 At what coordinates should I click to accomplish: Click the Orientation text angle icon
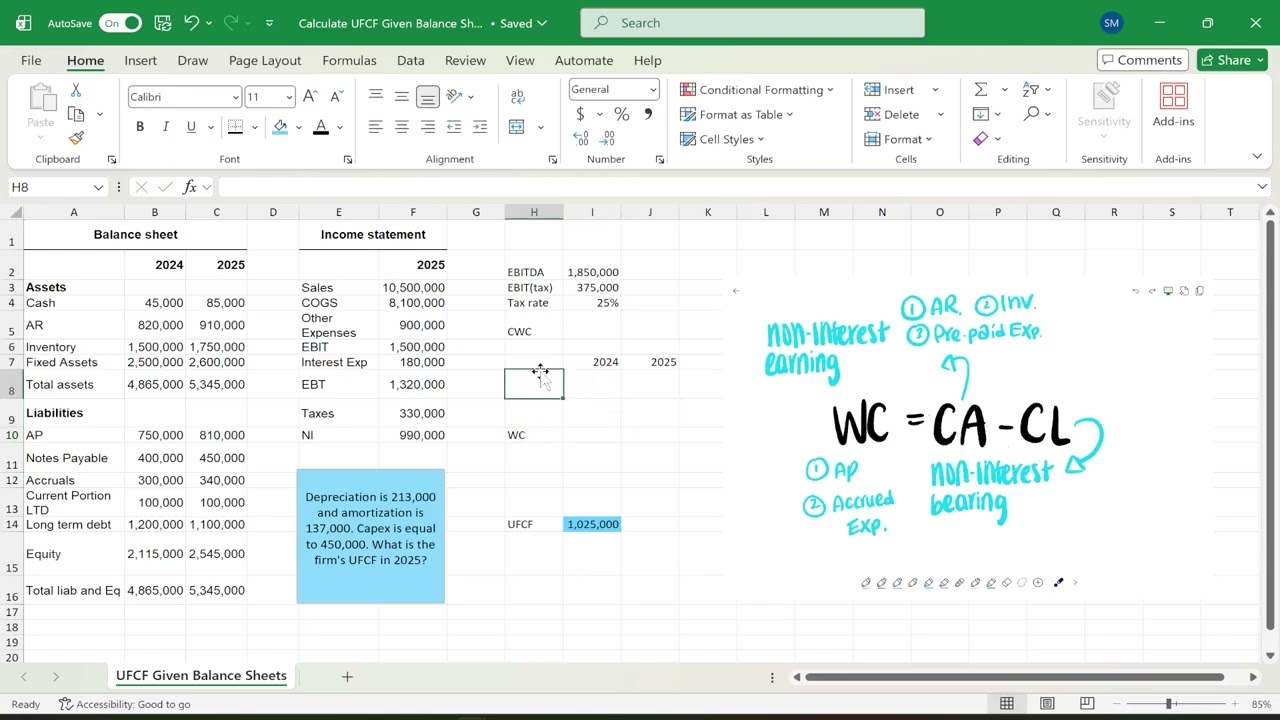coord(454,97)
